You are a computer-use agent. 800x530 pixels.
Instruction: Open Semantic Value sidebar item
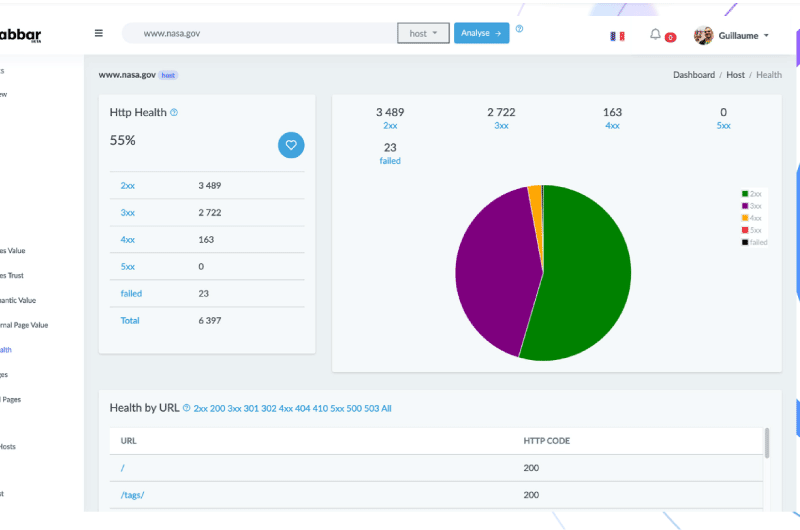point(18,300)
